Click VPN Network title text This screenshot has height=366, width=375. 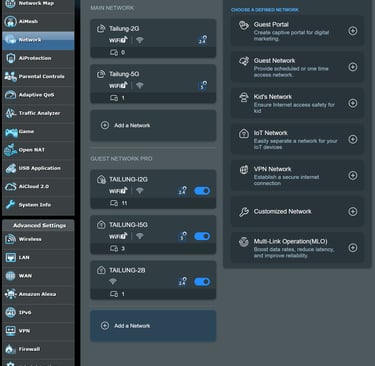click(272, 169)
